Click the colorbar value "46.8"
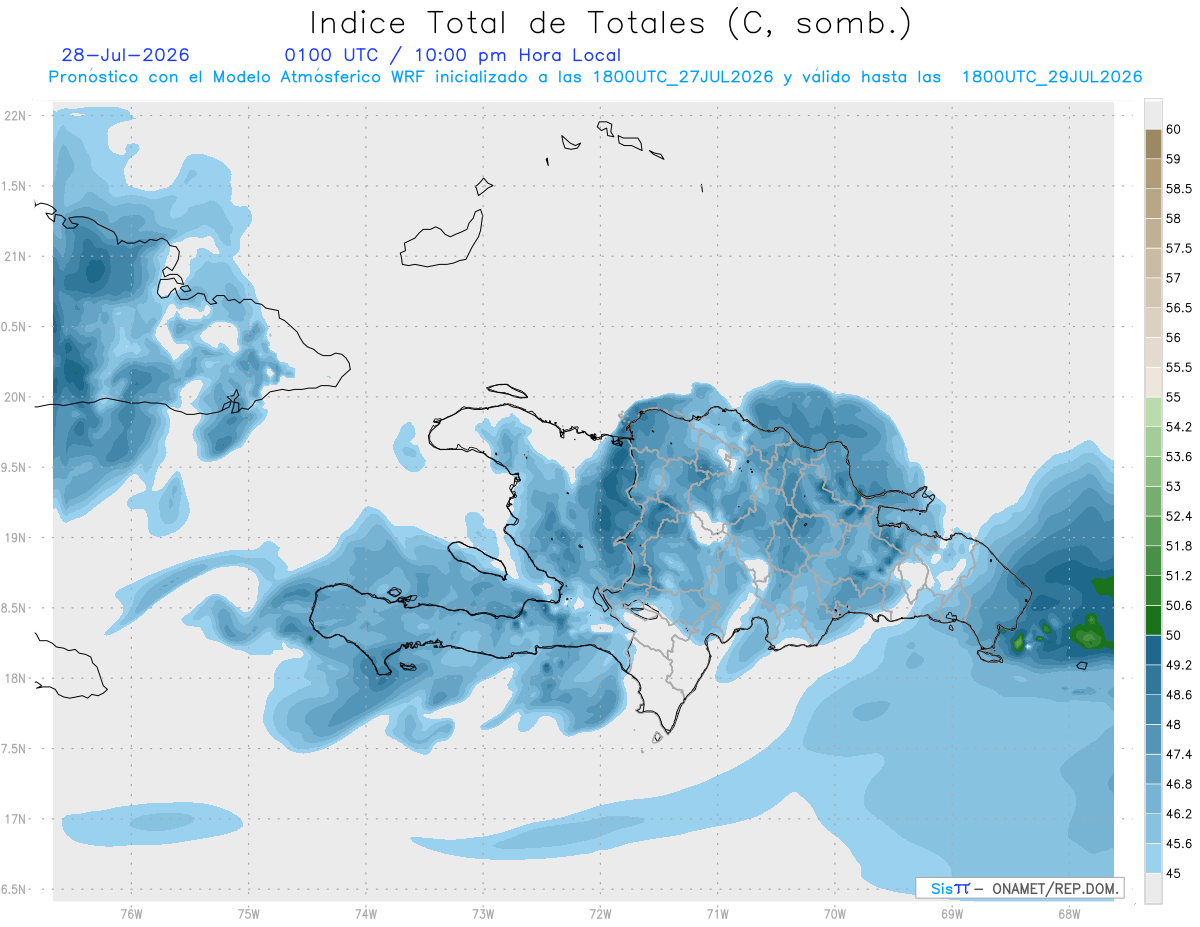The height and width of the screenshot is (927, 1200). 1179,784
